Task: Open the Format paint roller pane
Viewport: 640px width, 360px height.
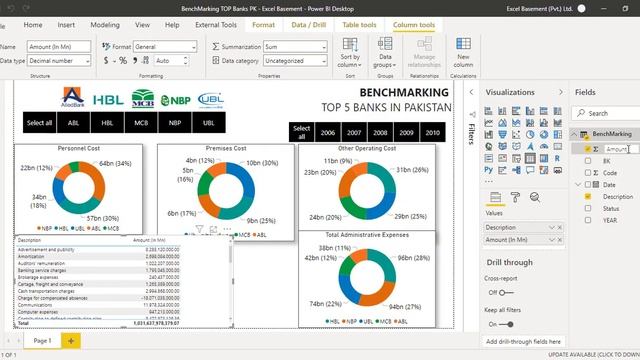Action: pos(515,198)
